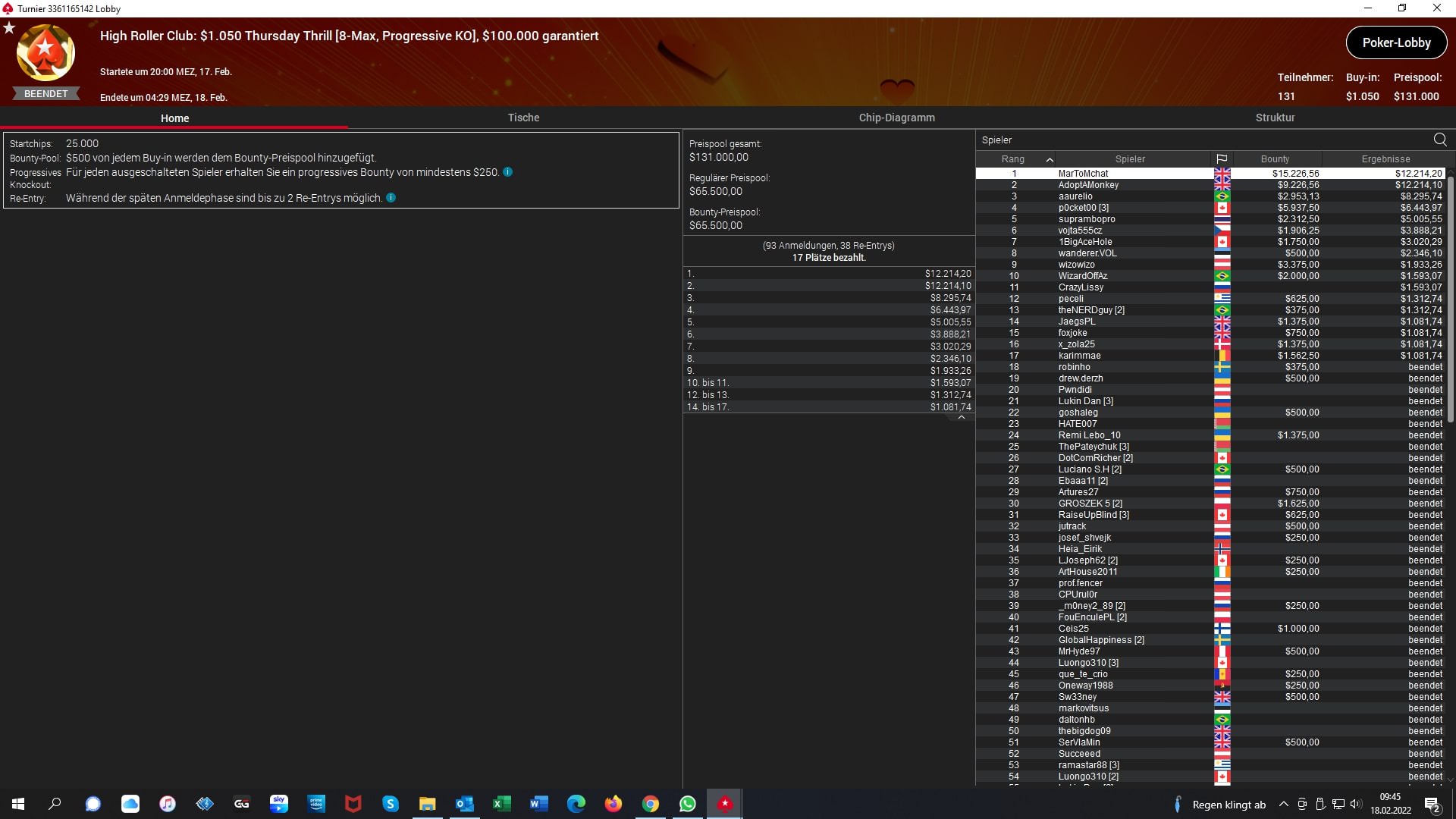Viewport: 1456px width, 819px height.
Task: Sort players by Rang column arrow
Action: click(1050, 159)
